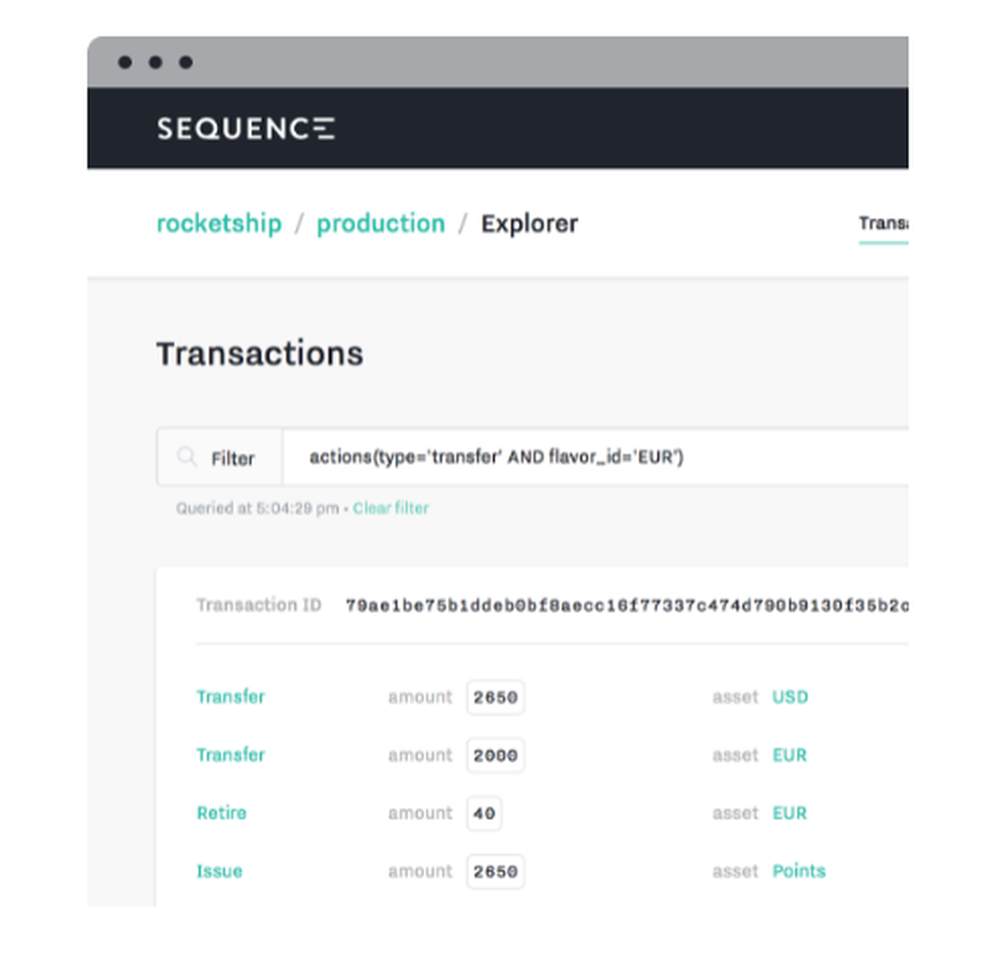Viewport: 1000px width, 959px height.
Task: Click the magnifier search icon beside Filter
Action: point(186,457)
